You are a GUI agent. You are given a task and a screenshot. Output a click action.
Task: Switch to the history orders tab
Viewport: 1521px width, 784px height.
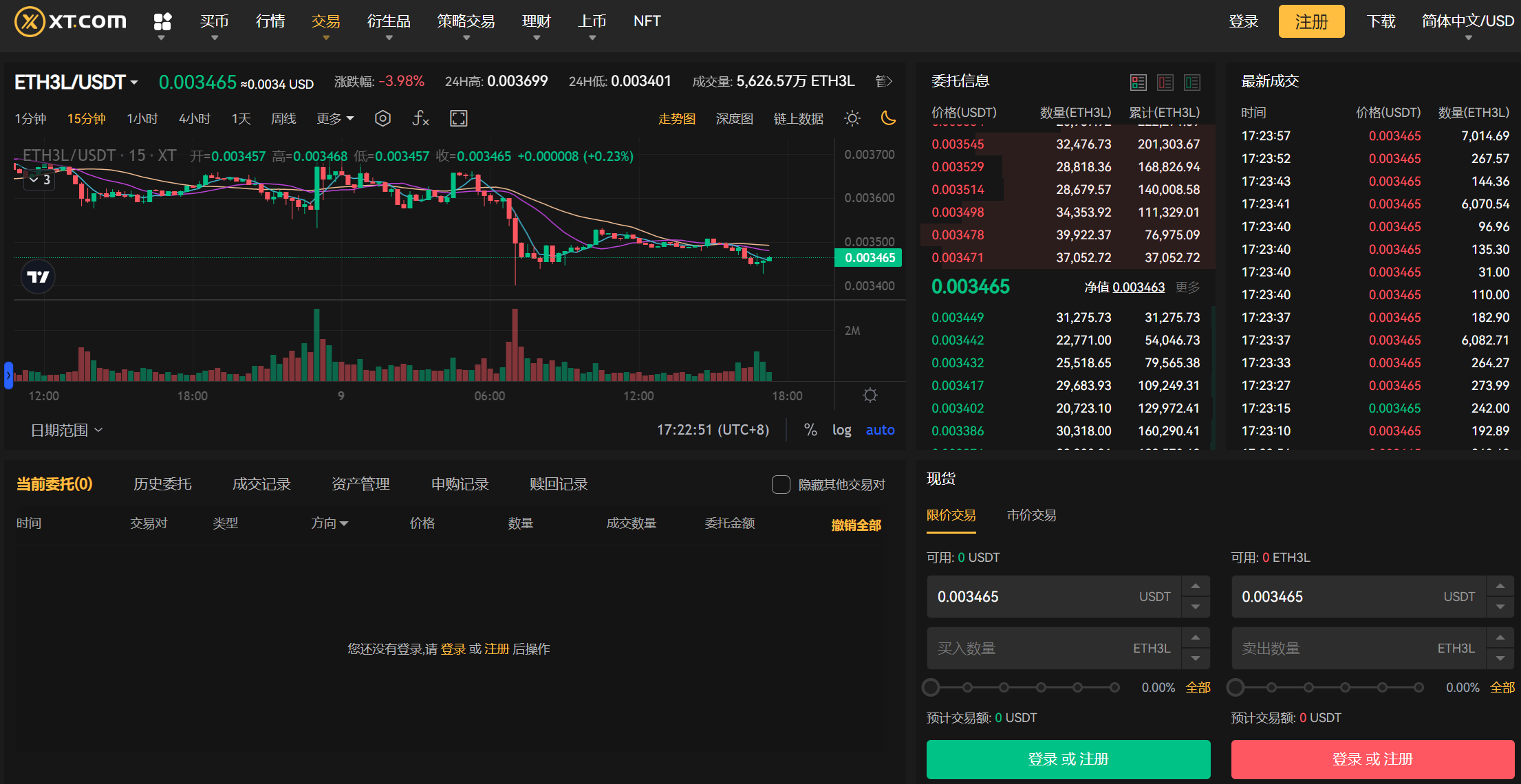click(x=162, y=484)
